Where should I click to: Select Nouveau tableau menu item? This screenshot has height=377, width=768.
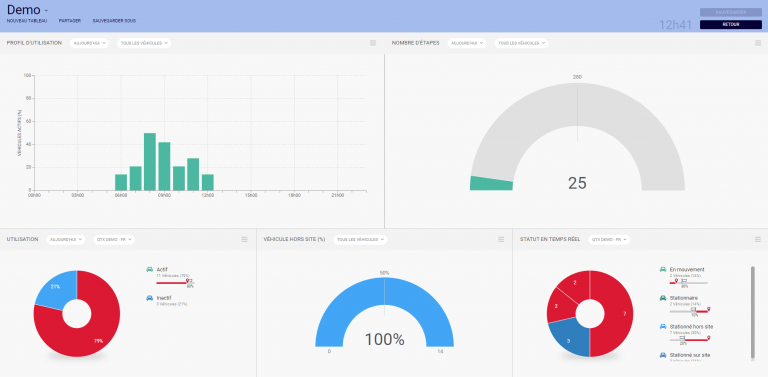(27, 21)
